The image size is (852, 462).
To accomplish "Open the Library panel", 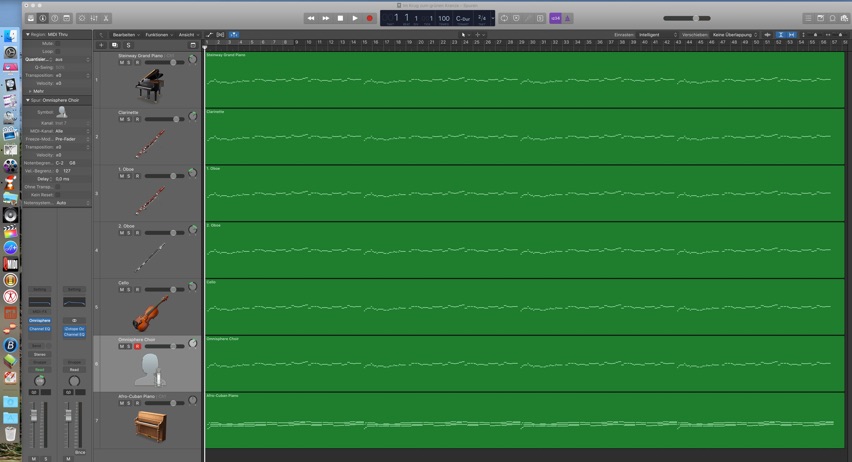I will [31, 18].
